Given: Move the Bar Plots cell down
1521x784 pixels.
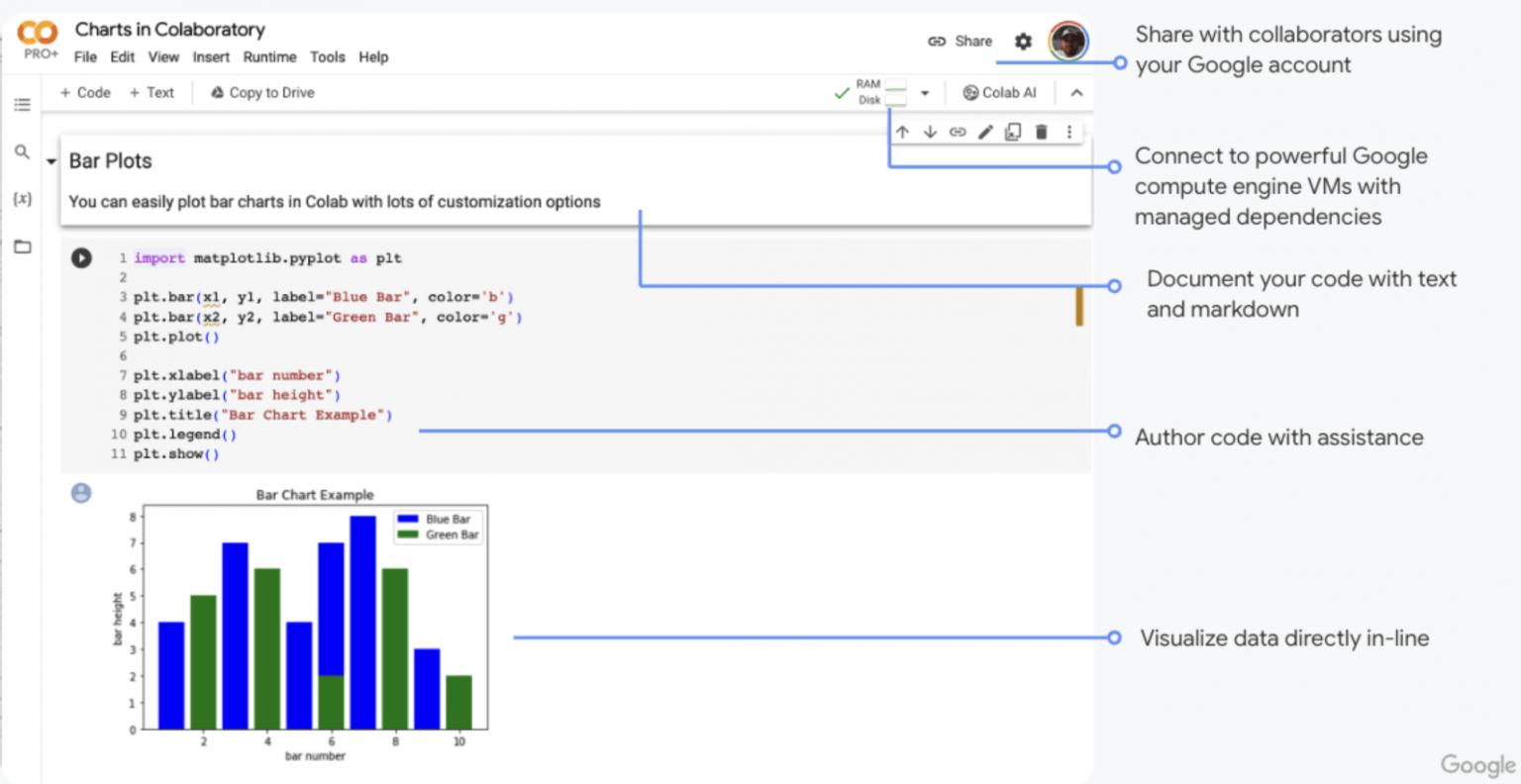Looking at the screenshot, I should [930, 132].
